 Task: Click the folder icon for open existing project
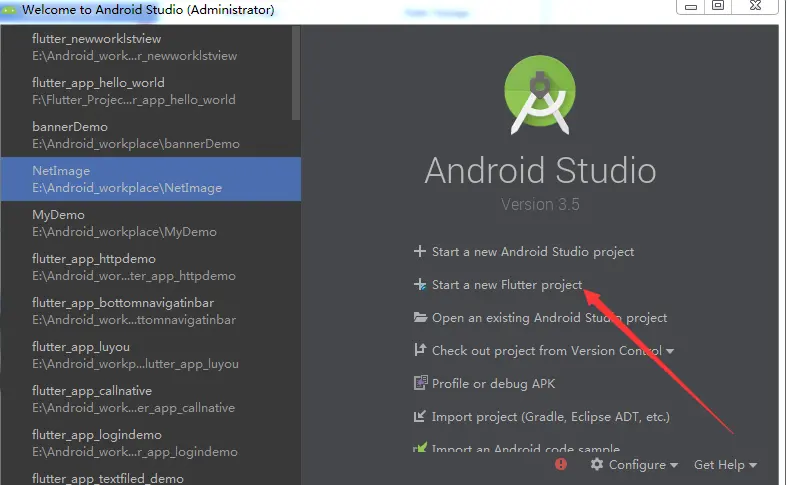420,317
